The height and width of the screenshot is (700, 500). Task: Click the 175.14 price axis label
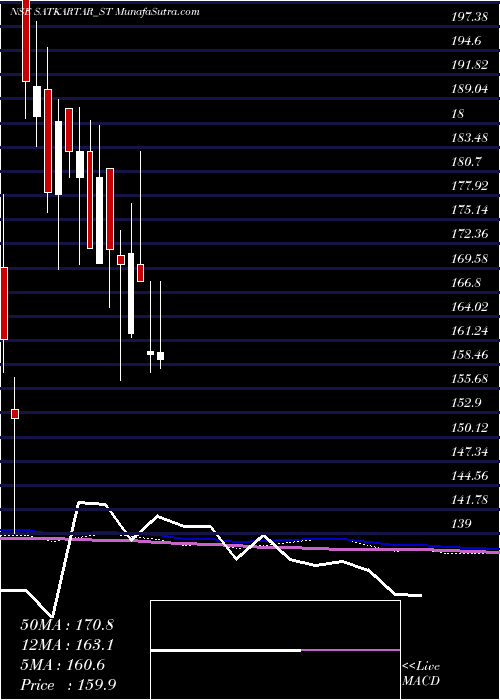[x=469, y=210]
